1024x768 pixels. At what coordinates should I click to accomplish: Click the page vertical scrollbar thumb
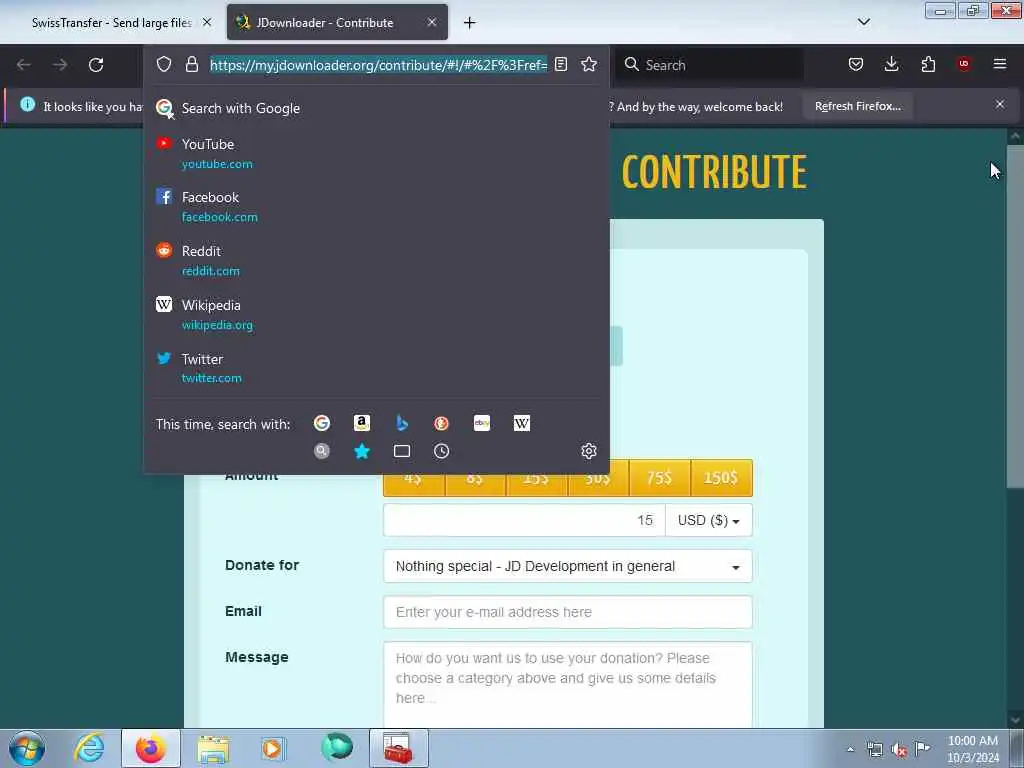(1014, 315)
